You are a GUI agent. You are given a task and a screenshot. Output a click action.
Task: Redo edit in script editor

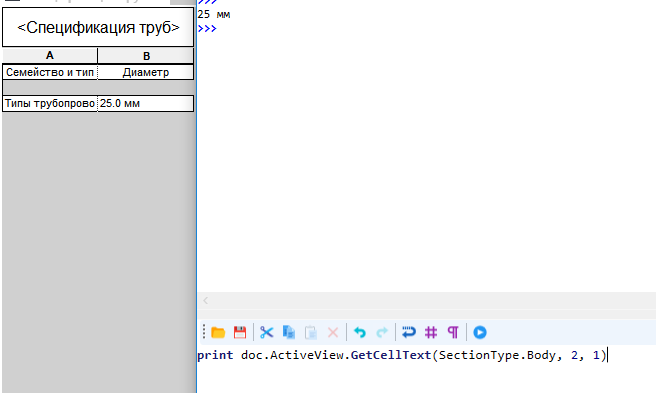click(382, 332)
